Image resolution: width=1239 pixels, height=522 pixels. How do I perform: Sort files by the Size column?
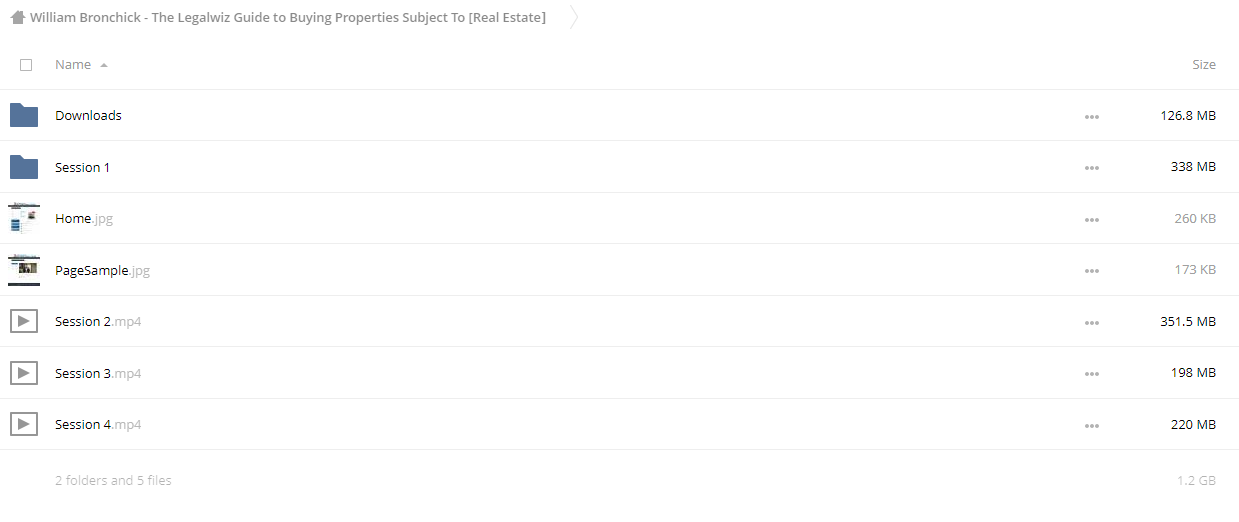[1204, 64]
